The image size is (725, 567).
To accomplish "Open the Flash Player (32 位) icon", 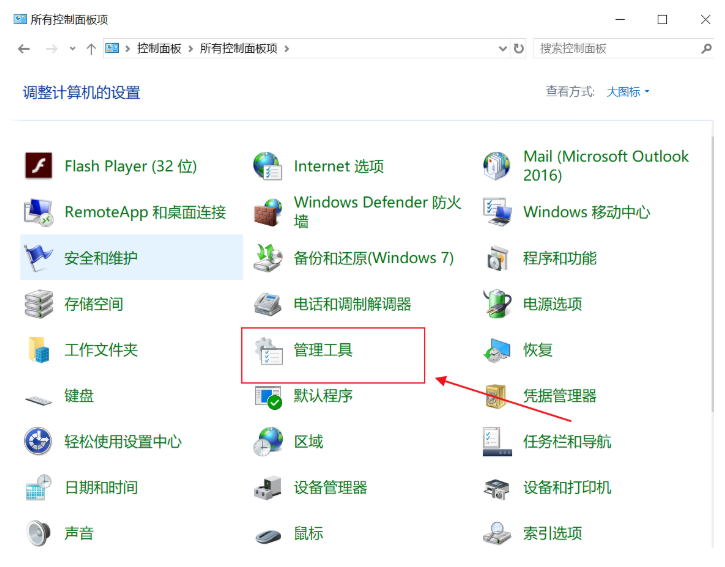I will point(38,166).
